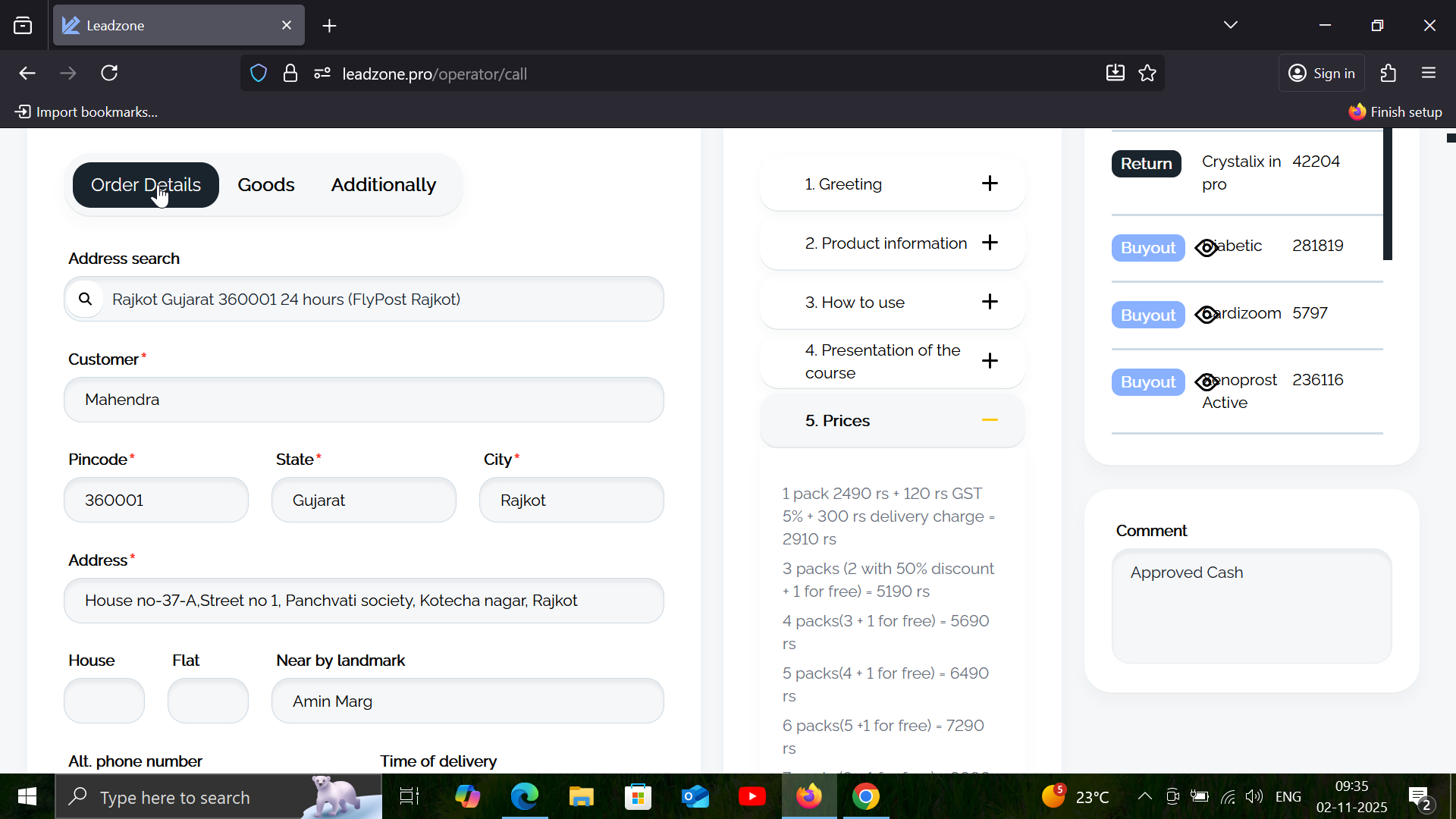Expand the 1. Greeting script section
Image resolution: width=1456 pixels, height=819 pixels.
[x=990, y=184]
